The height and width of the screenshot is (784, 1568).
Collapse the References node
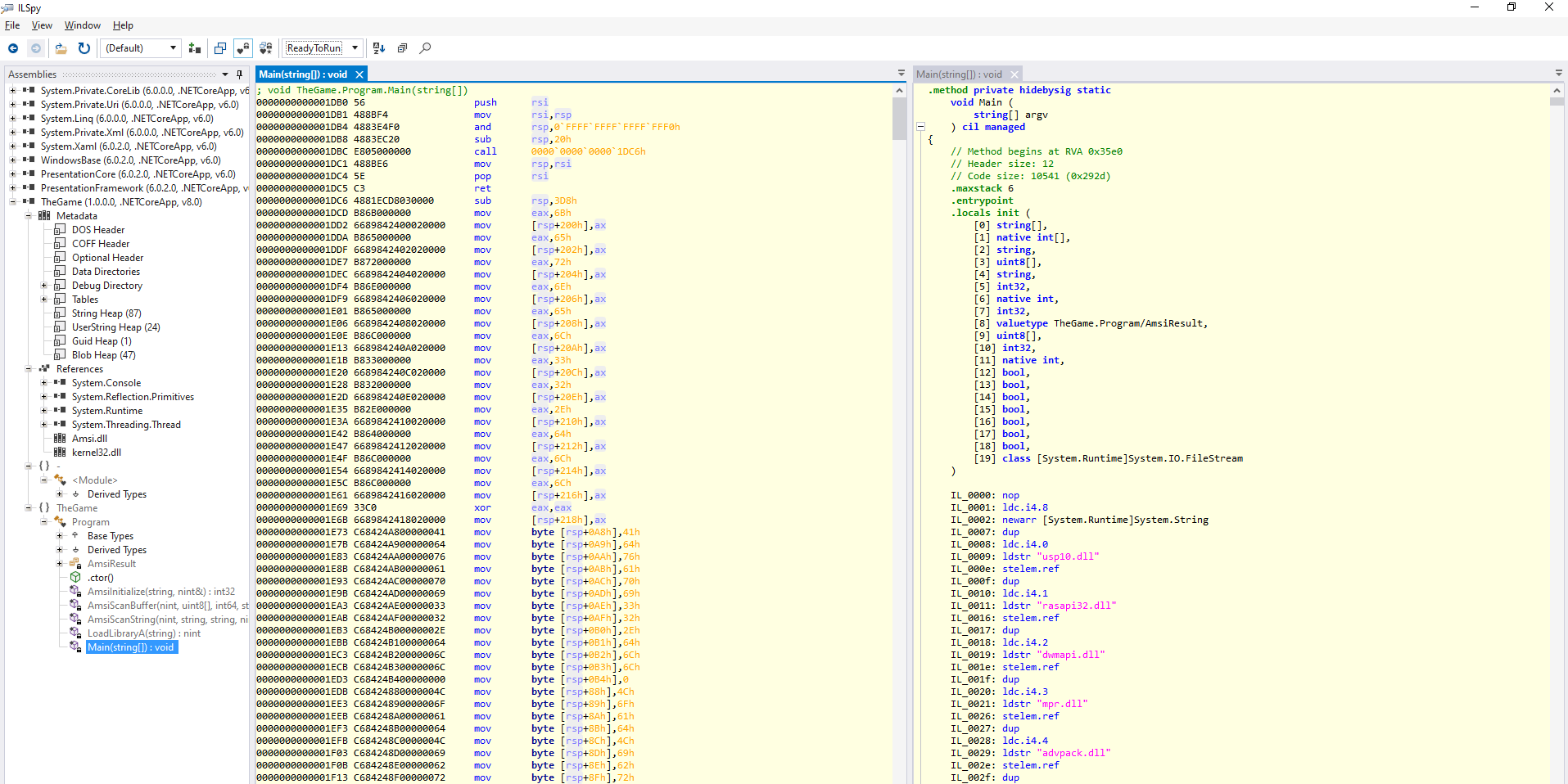click(28, 369)
